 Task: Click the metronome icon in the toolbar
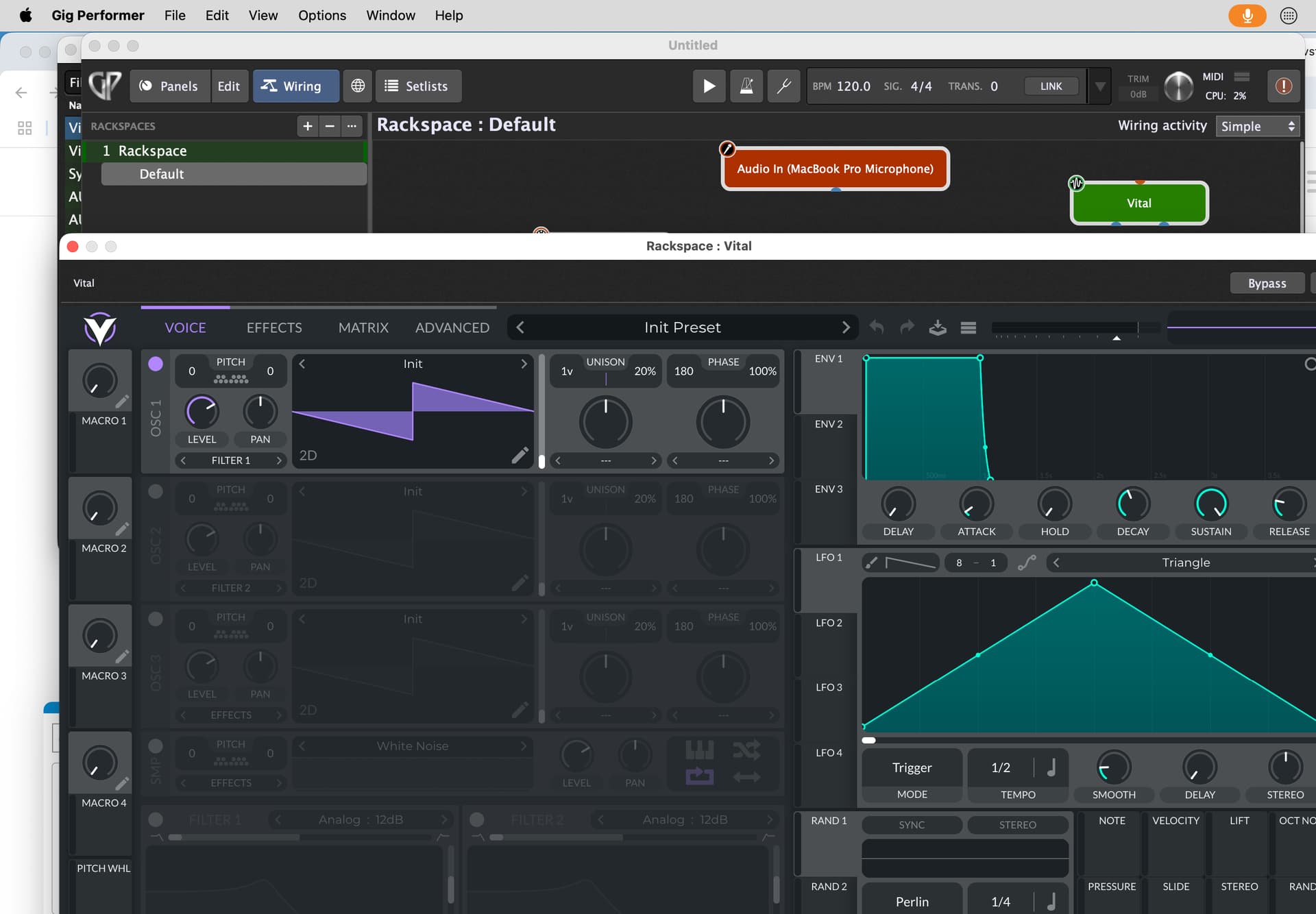tap(746, 86)
